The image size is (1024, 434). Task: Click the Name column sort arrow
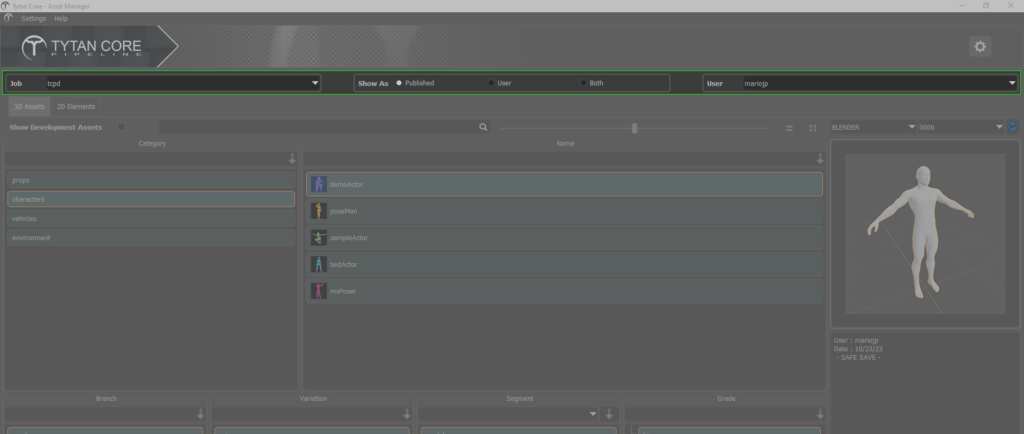820,159
